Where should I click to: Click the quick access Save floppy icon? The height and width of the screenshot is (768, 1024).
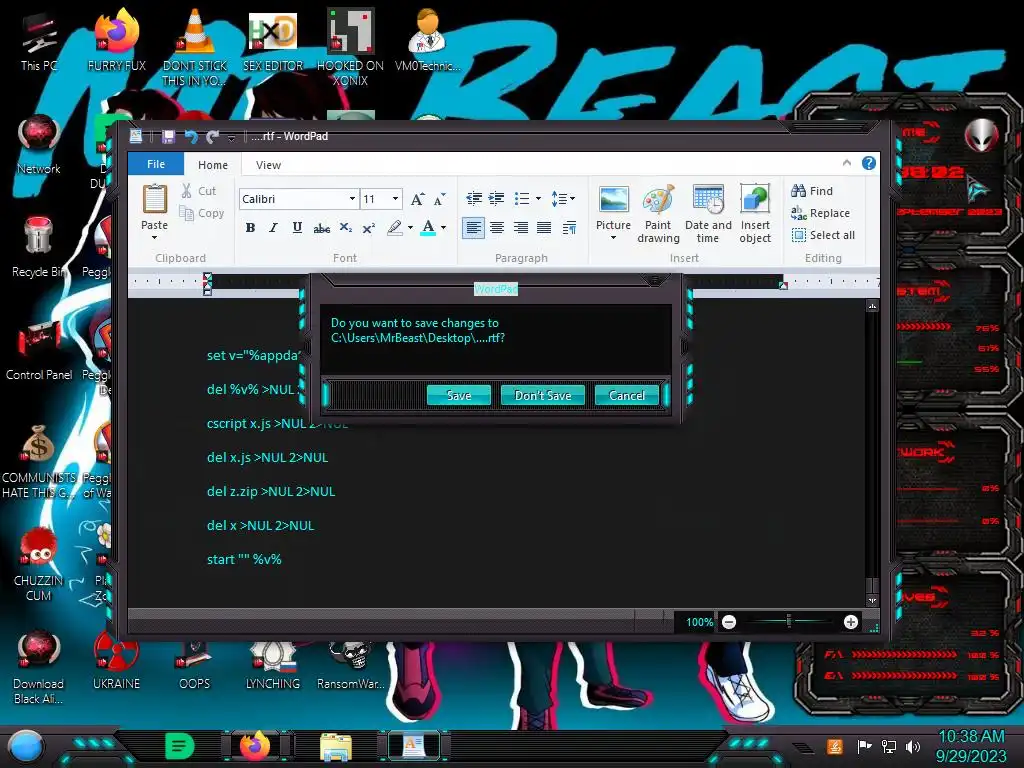[x=168, y=136]
